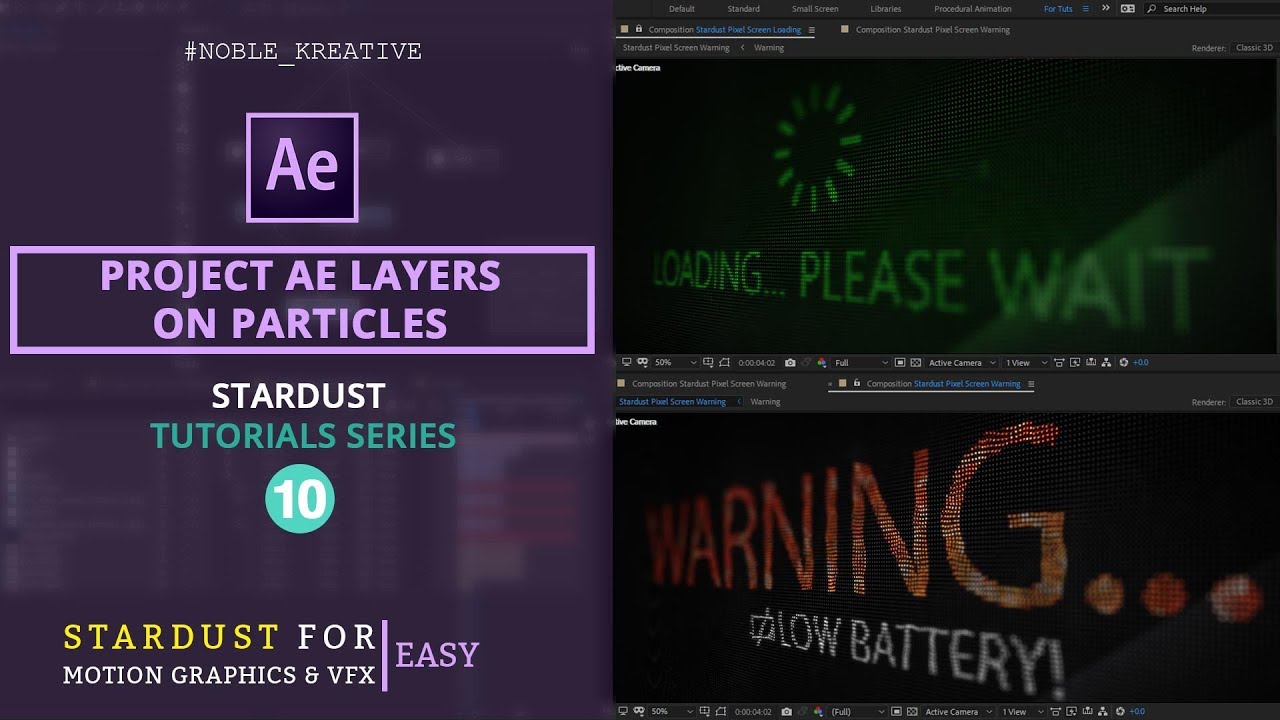Click reset exposure icon in top viewer
This screenshot has height=720, width=1280.
tap(1123, 363)
